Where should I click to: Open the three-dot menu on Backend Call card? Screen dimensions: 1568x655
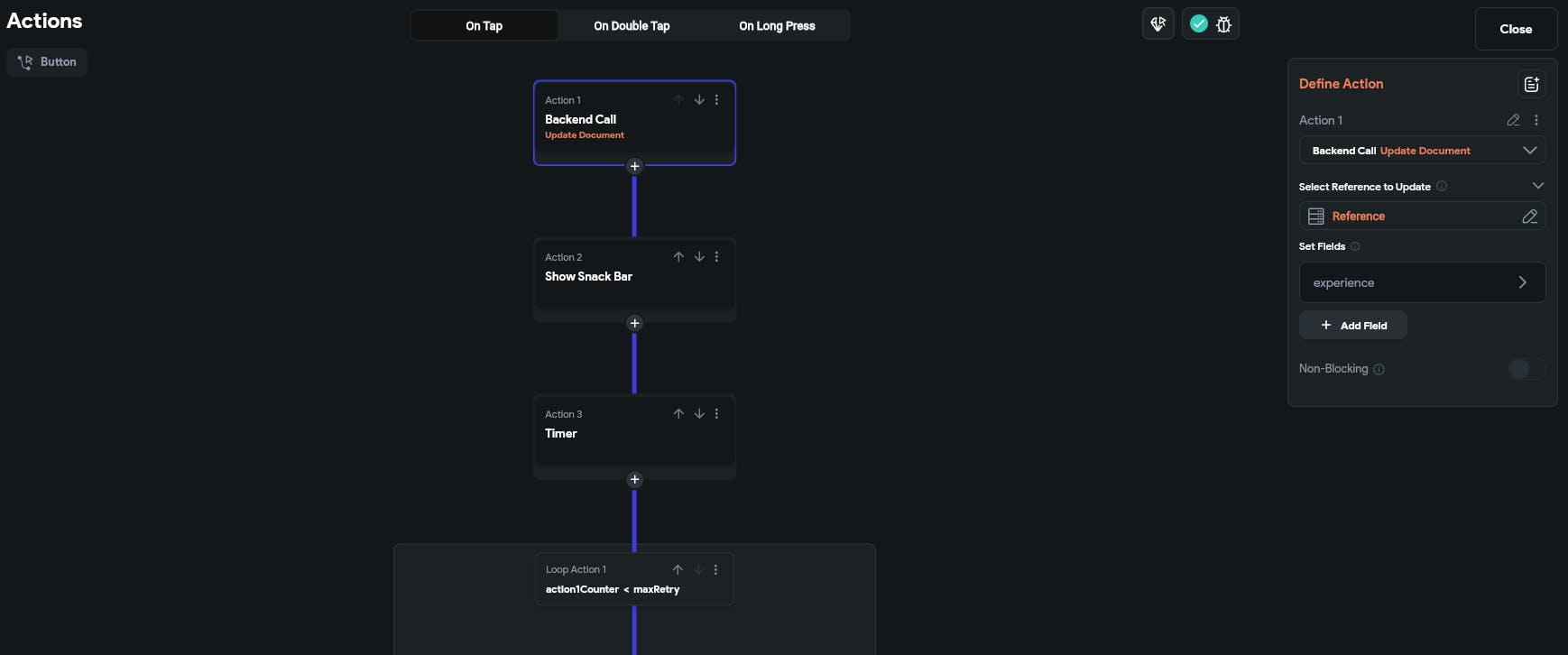[717, 100]
